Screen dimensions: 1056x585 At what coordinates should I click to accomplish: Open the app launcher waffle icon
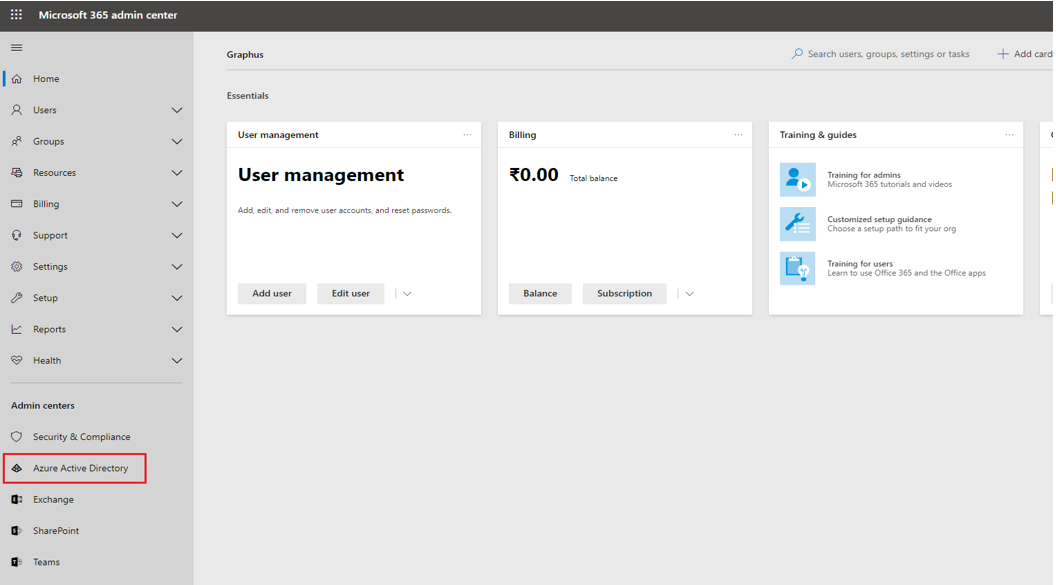16,14
